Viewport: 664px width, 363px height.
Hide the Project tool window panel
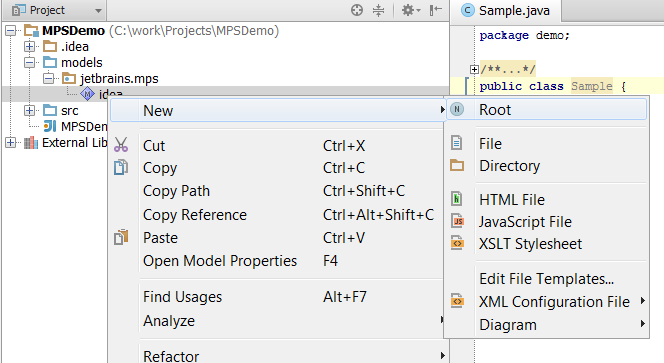[435, 10]
